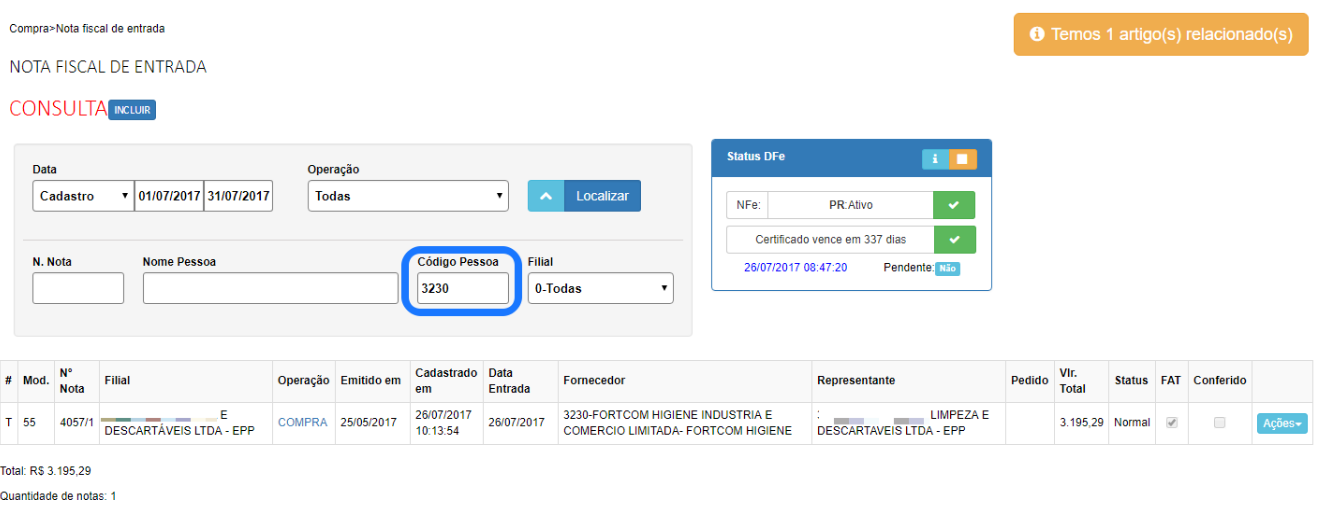
Task: Click the N. Nota input field
Action: [78, 288]
